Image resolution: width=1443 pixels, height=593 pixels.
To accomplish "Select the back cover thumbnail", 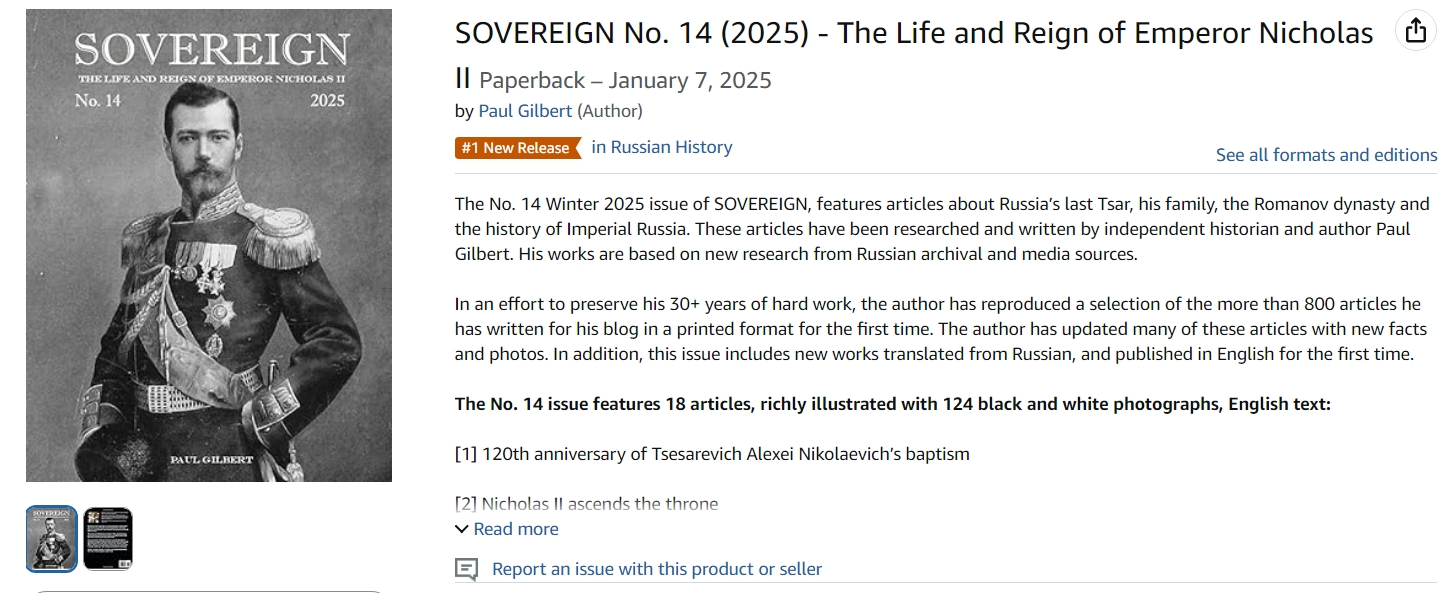I will (108, 539).
